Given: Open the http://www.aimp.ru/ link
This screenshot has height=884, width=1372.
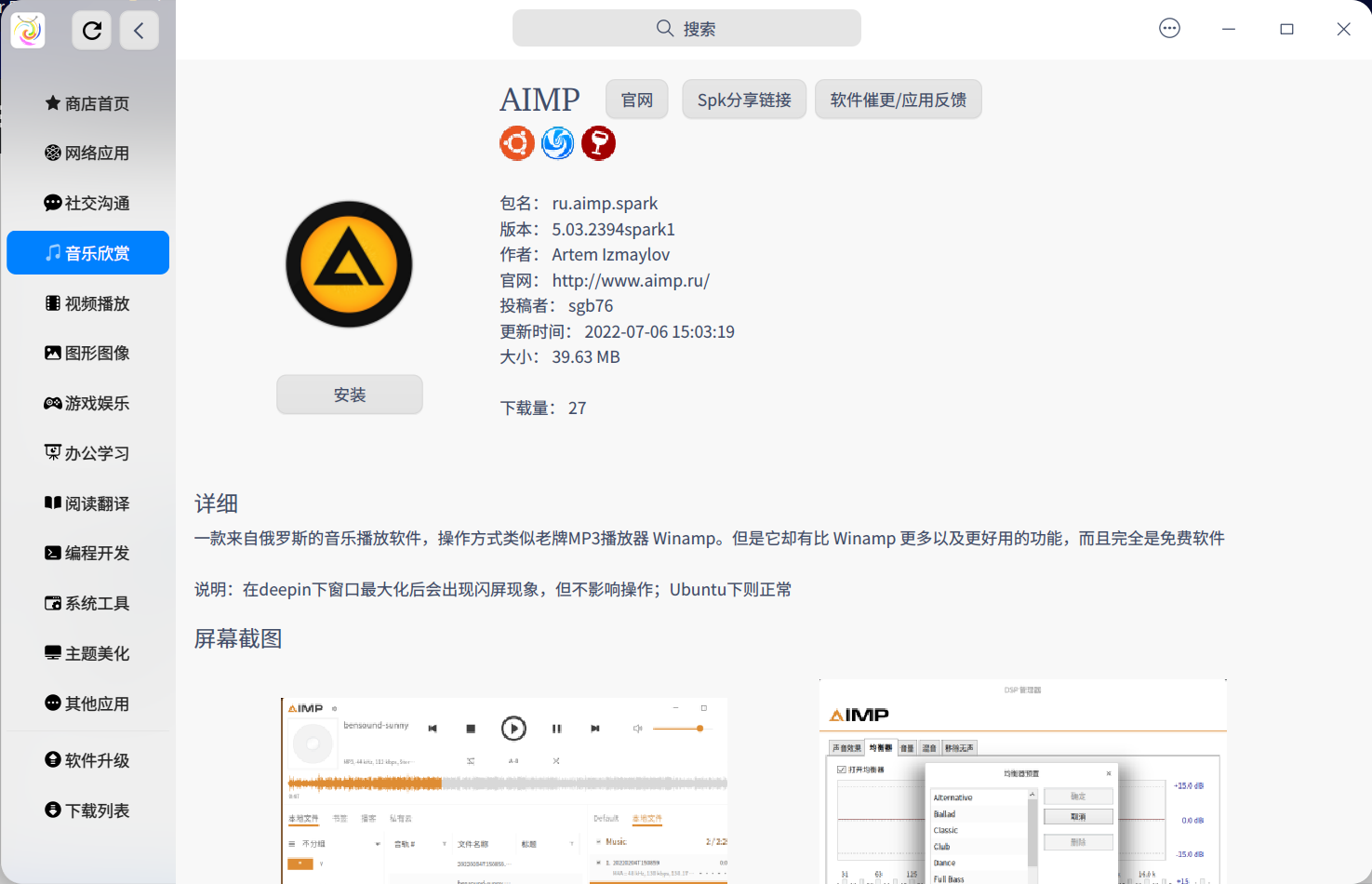Looking at the screenshot, I should tap(631, 279).
